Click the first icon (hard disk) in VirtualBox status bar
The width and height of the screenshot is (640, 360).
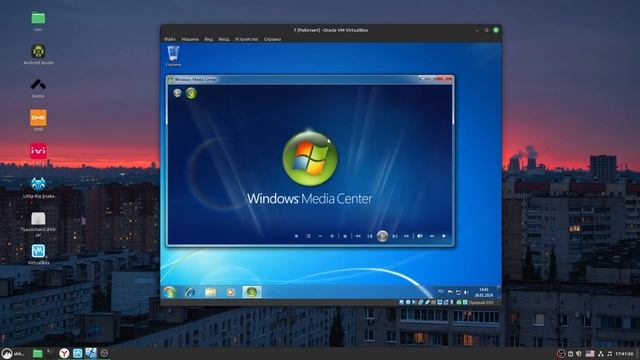402,302
